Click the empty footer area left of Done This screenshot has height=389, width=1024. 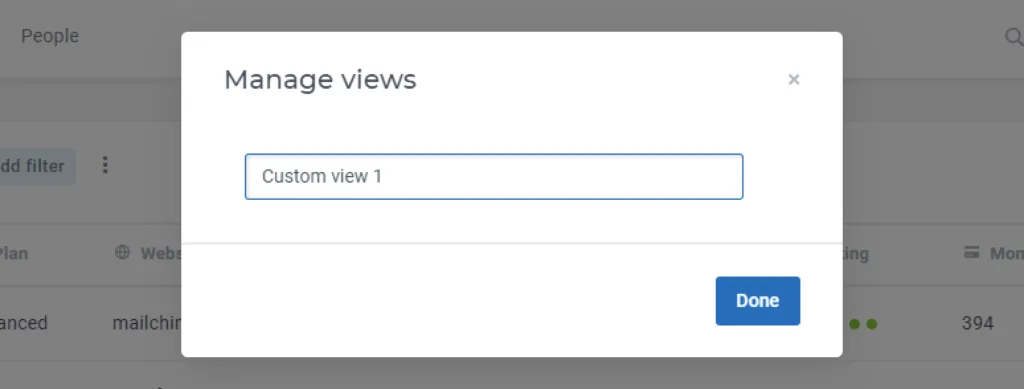click(448, 301)
